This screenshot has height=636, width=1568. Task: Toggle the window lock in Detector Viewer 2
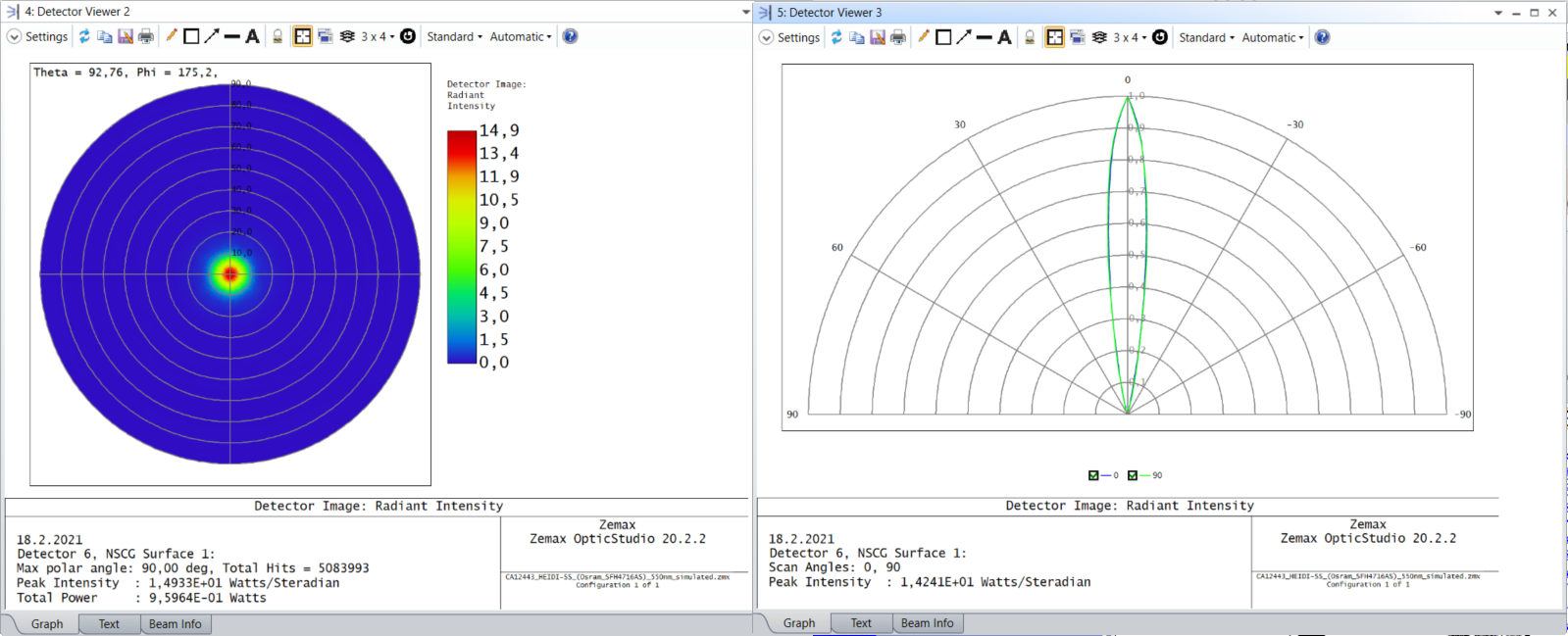pyautogui.click(x=278, y=36)
